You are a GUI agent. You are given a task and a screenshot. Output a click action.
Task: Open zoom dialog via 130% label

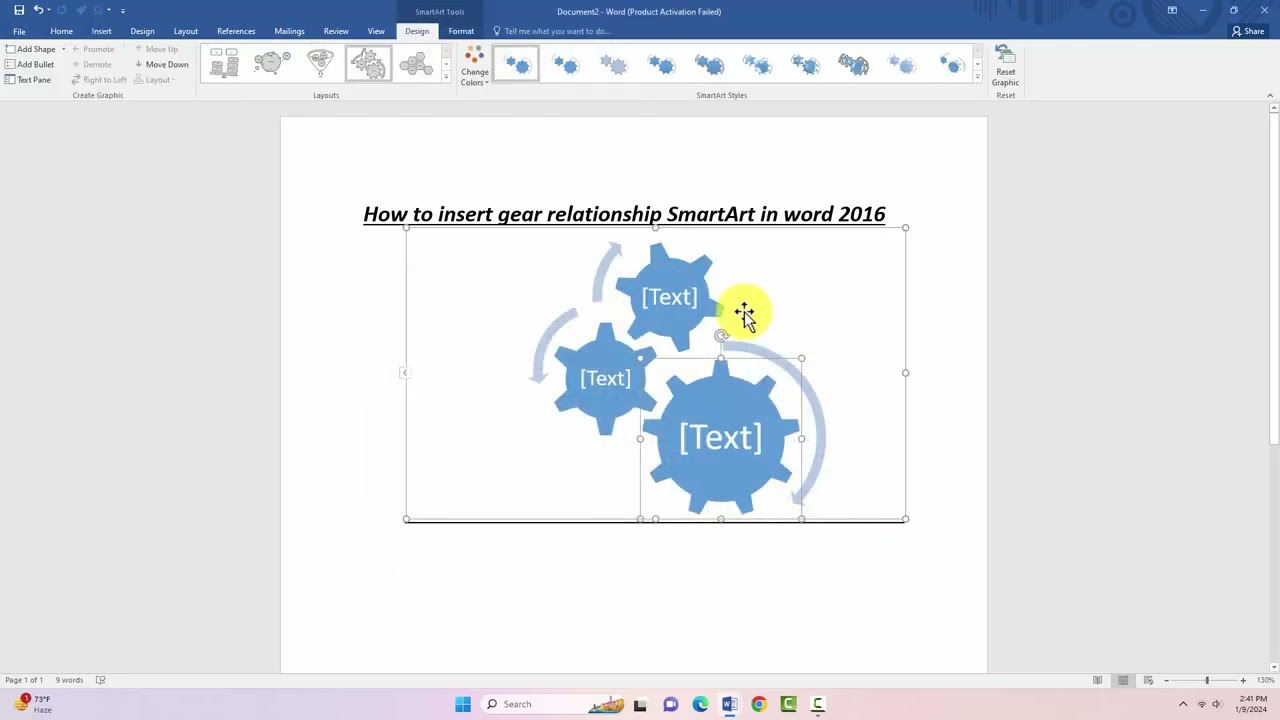pyautogui.click(x=1266, y=680)
